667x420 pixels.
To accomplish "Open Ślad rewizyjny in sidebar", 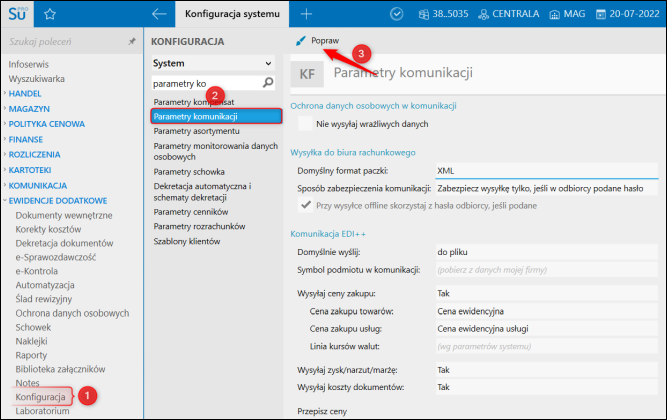I will (x=43, y=299).
